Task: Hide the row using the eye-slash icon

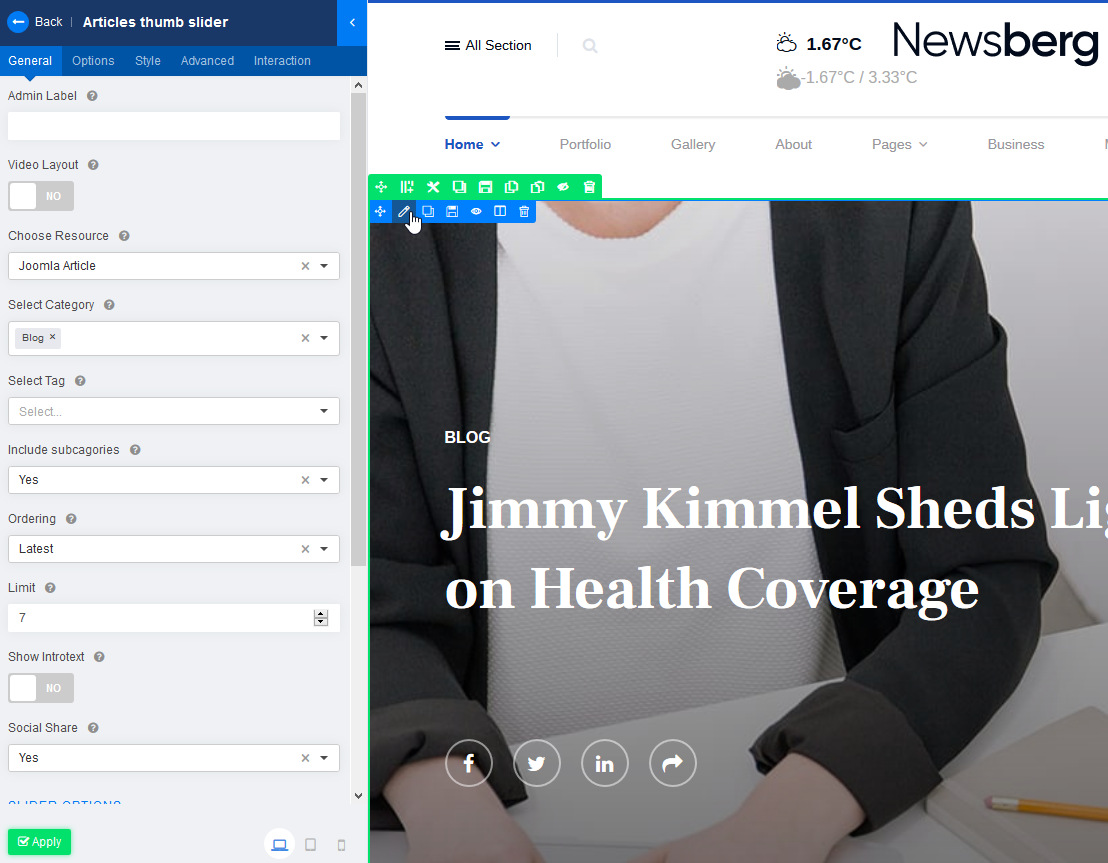Action: click(x=563, y=187)
